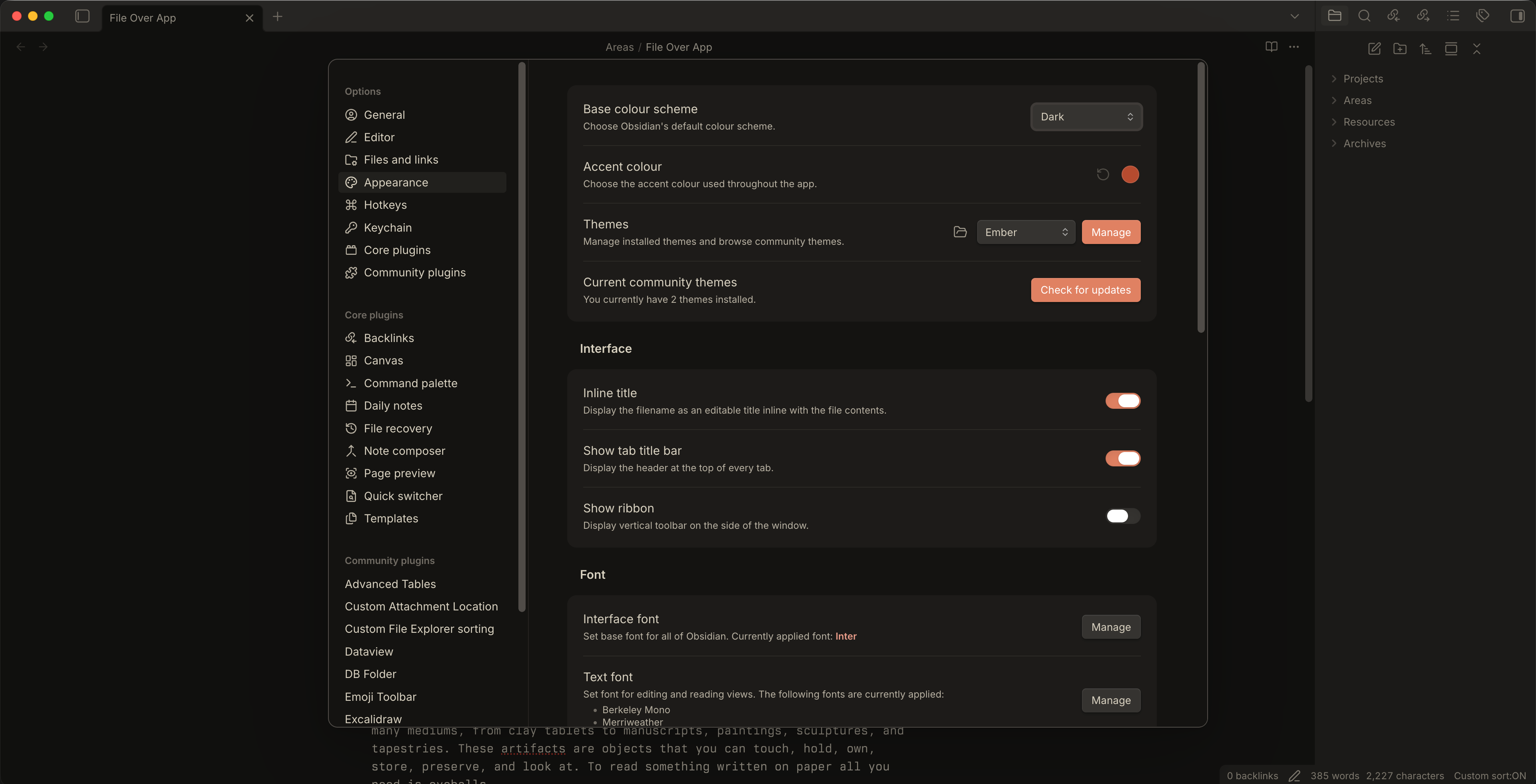Collapse all folders icon

click(x=1477, y=49)
